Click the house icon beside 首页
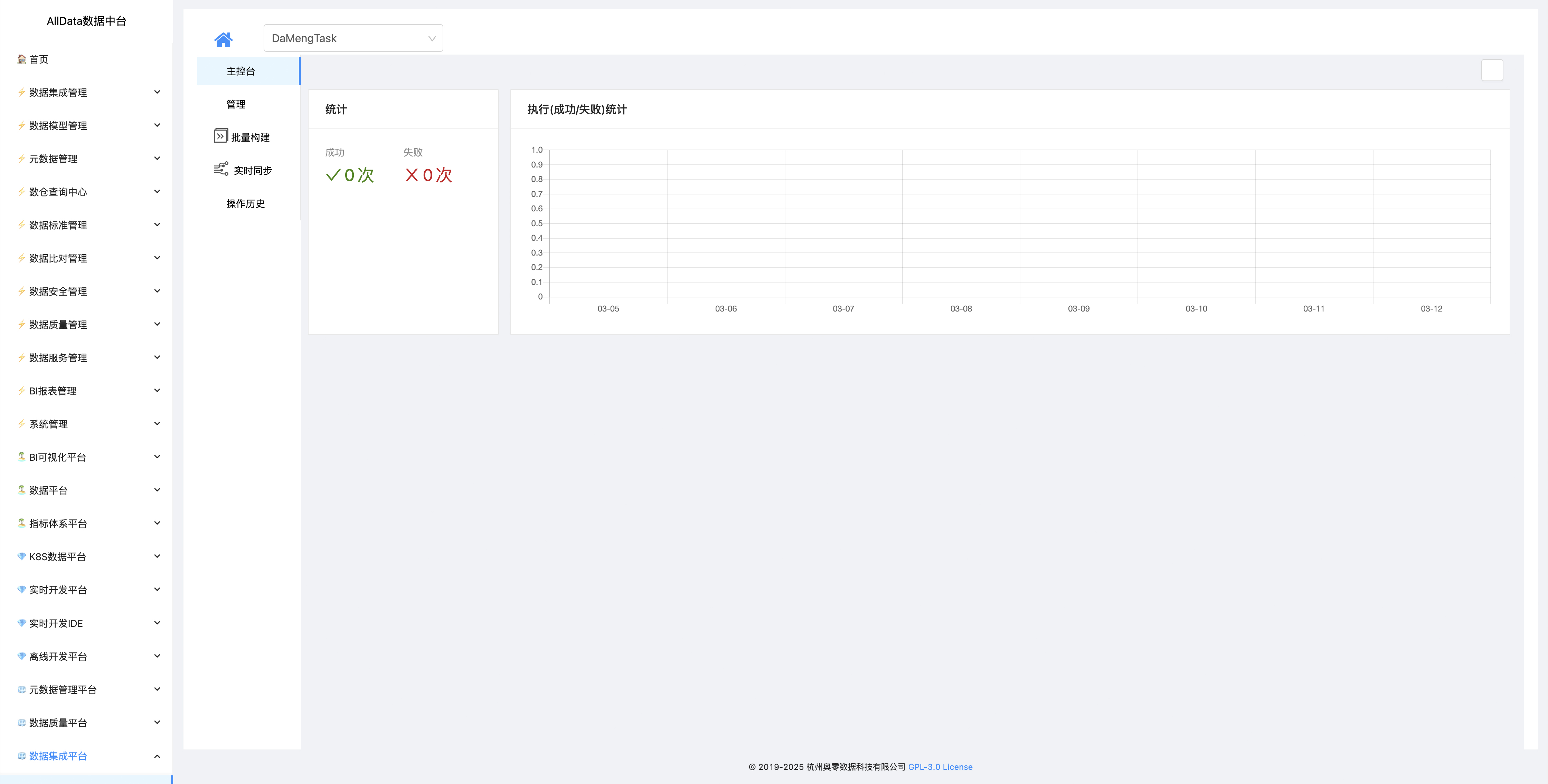The image size is (1548, 784). tap(22, 59)
